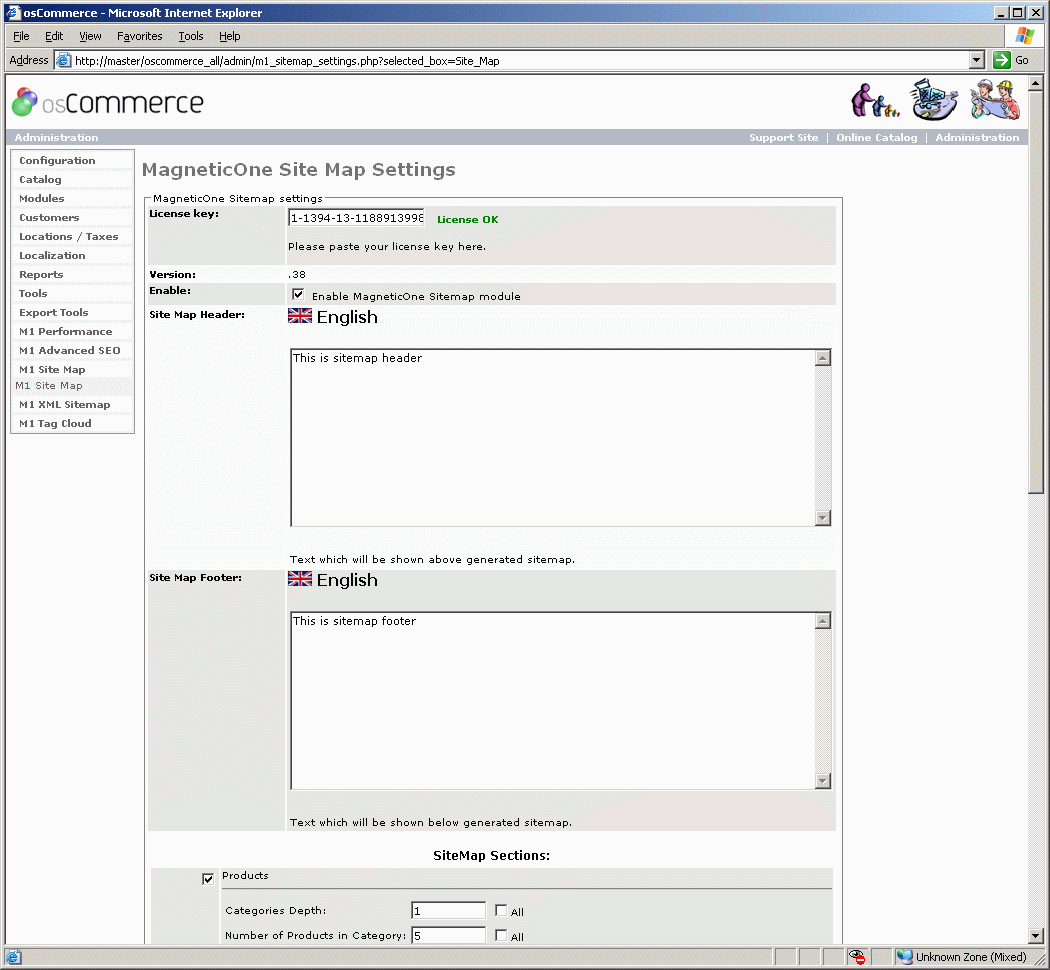Screen dimensions: 1050x970
Task: Select the M1 Site Map sub-item in sidebar
Action: click(49, 386)
